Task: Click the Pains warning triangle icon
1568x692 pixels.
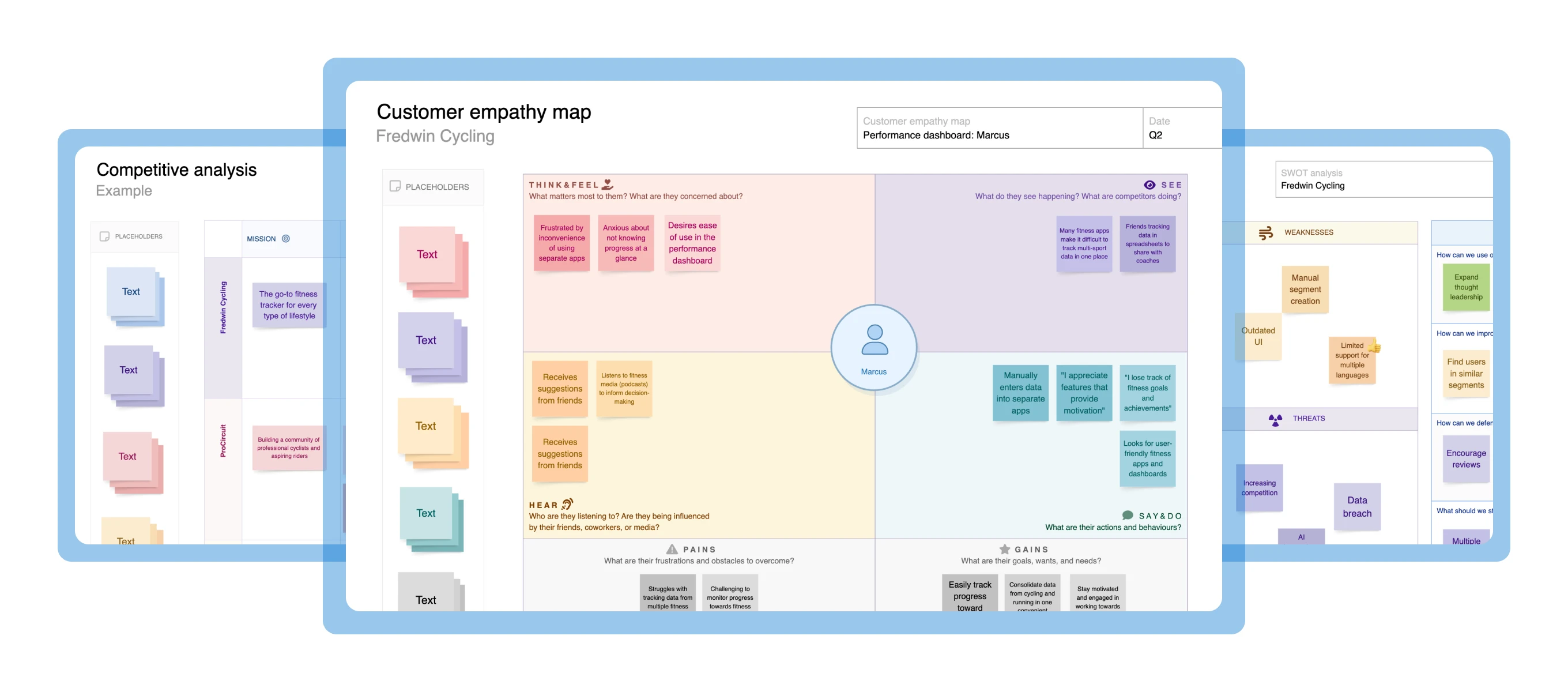Action: pyautogui.click(x=672, y=549)
